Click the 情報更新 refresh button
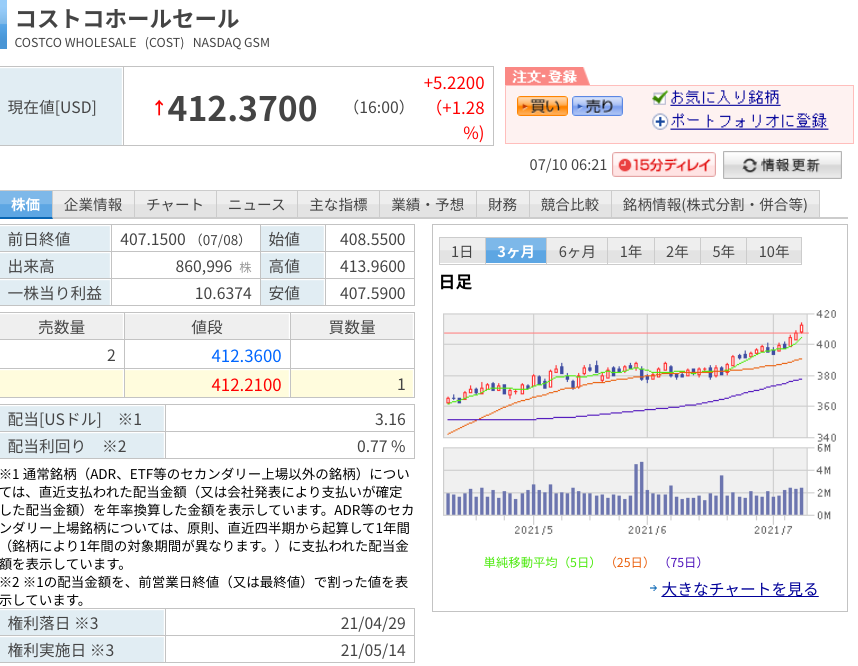The image size is (858, 666). (782, 165)
